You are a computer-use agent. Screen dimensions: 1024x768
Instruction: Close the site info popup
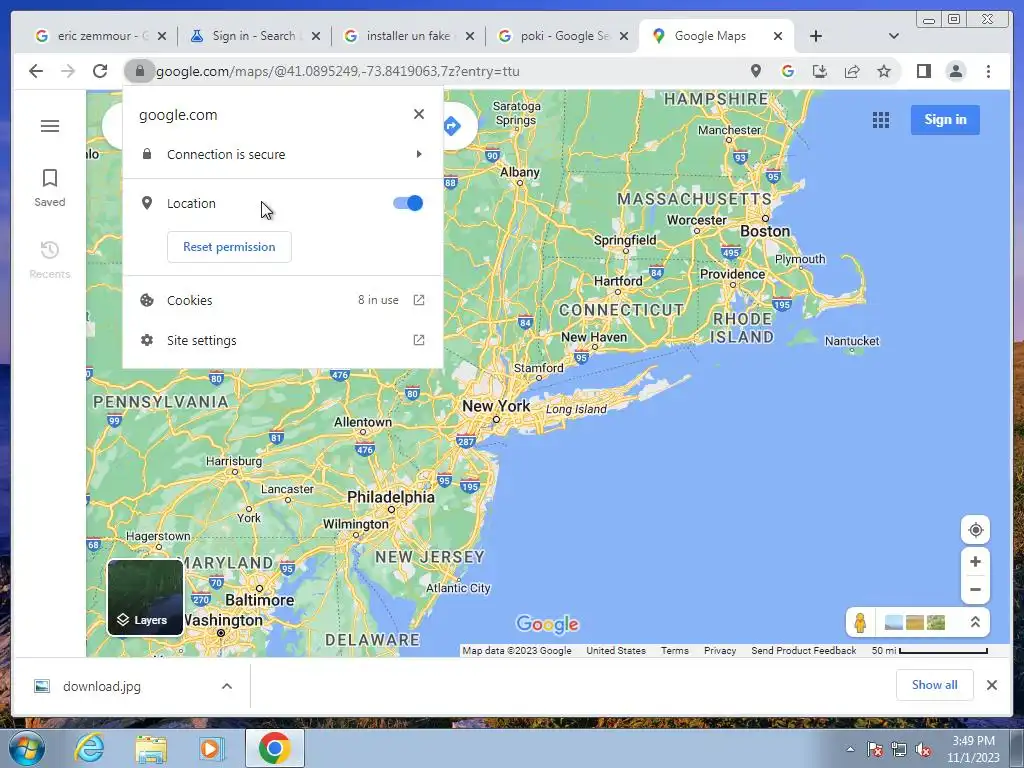click(419, 114)
